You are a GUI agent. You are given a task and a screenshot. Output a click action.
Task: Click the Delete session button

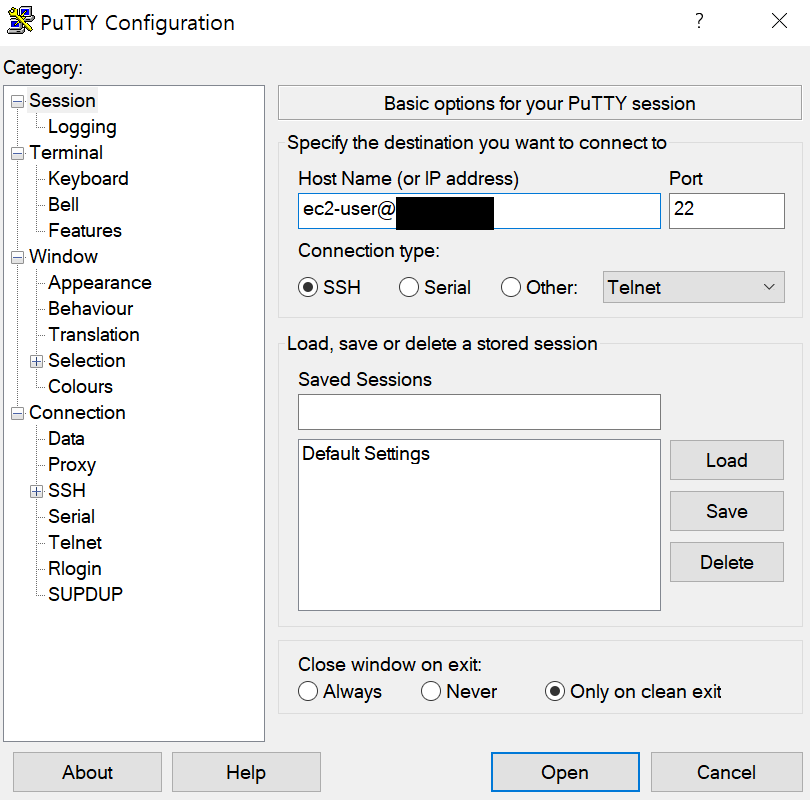[727, 562]
